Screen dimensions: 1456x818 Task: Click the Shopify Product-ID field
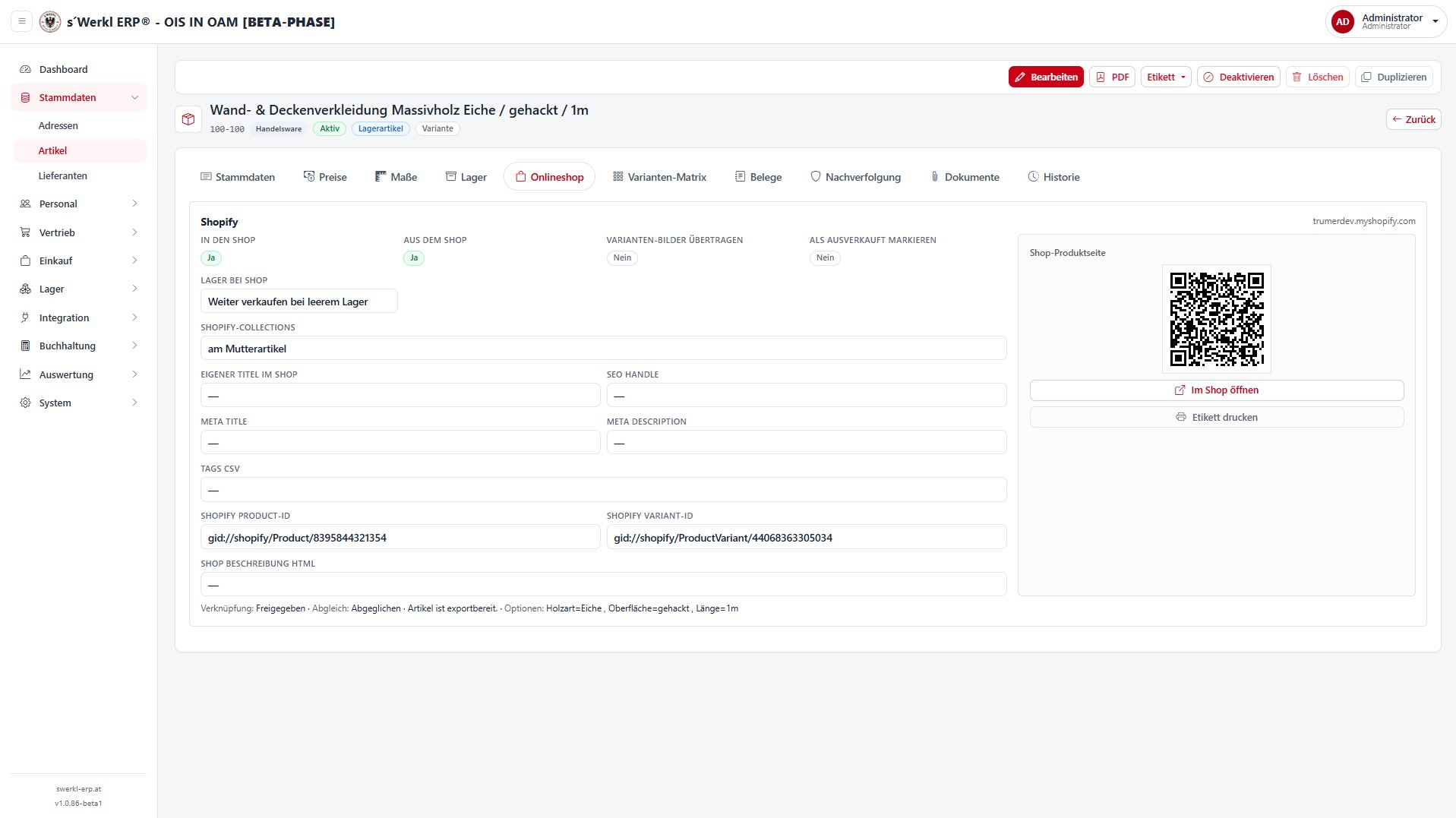point(400,537)
